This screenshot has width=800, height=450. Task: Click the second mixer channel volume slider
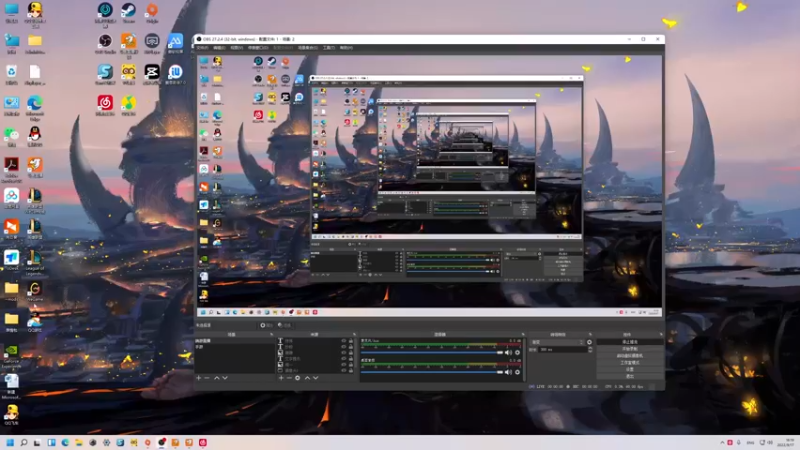[x=432, y=372]
